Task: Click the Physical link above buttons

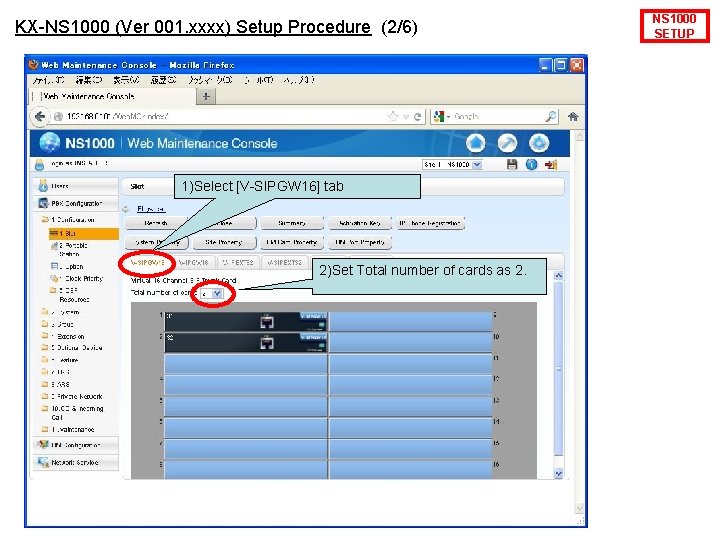Action: coord(151,209)
